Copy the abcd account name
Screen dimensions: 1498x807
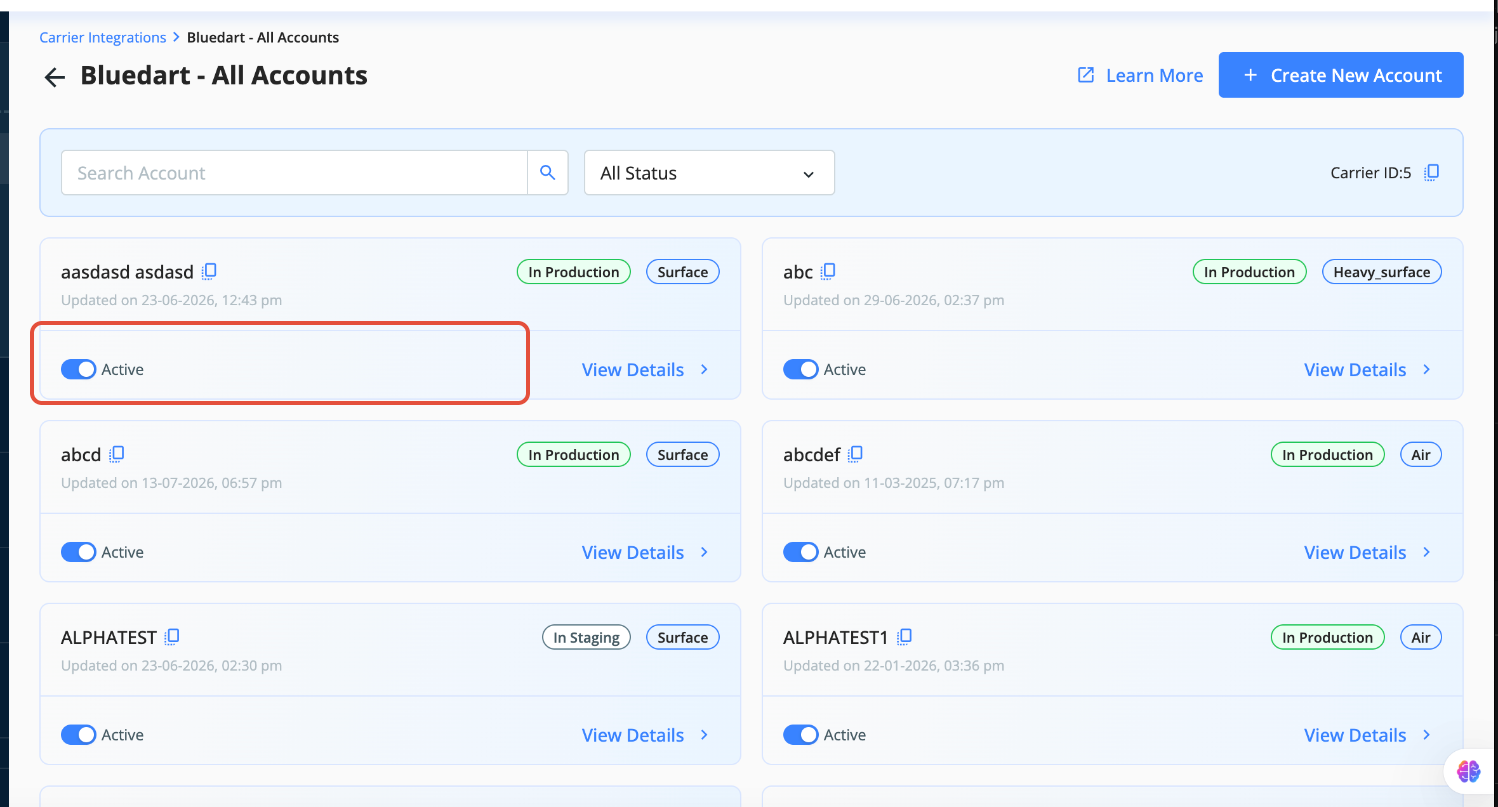(x=116, y=455)
